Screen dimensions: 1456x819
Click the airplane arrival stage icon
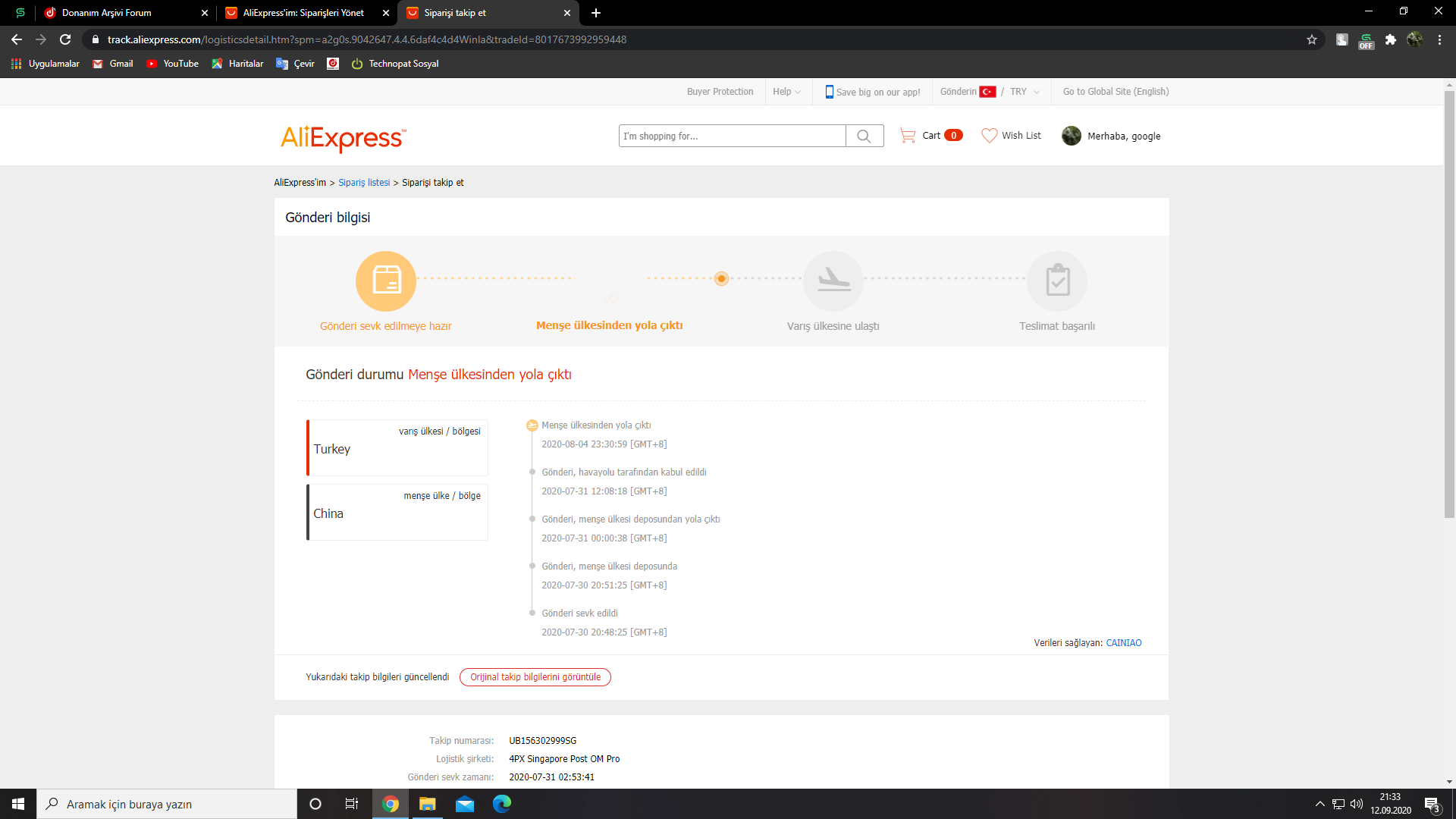coord(833,281)
